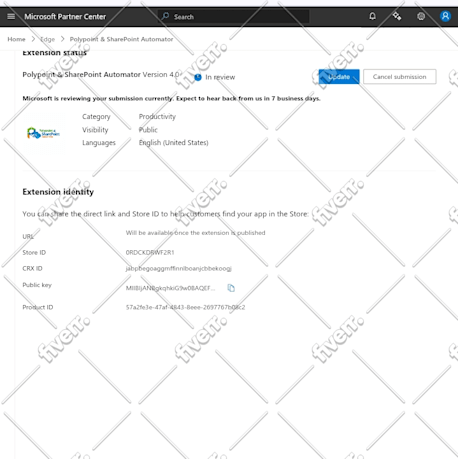
Task: Open the notifications bell
Action: [x=372, y=16]
